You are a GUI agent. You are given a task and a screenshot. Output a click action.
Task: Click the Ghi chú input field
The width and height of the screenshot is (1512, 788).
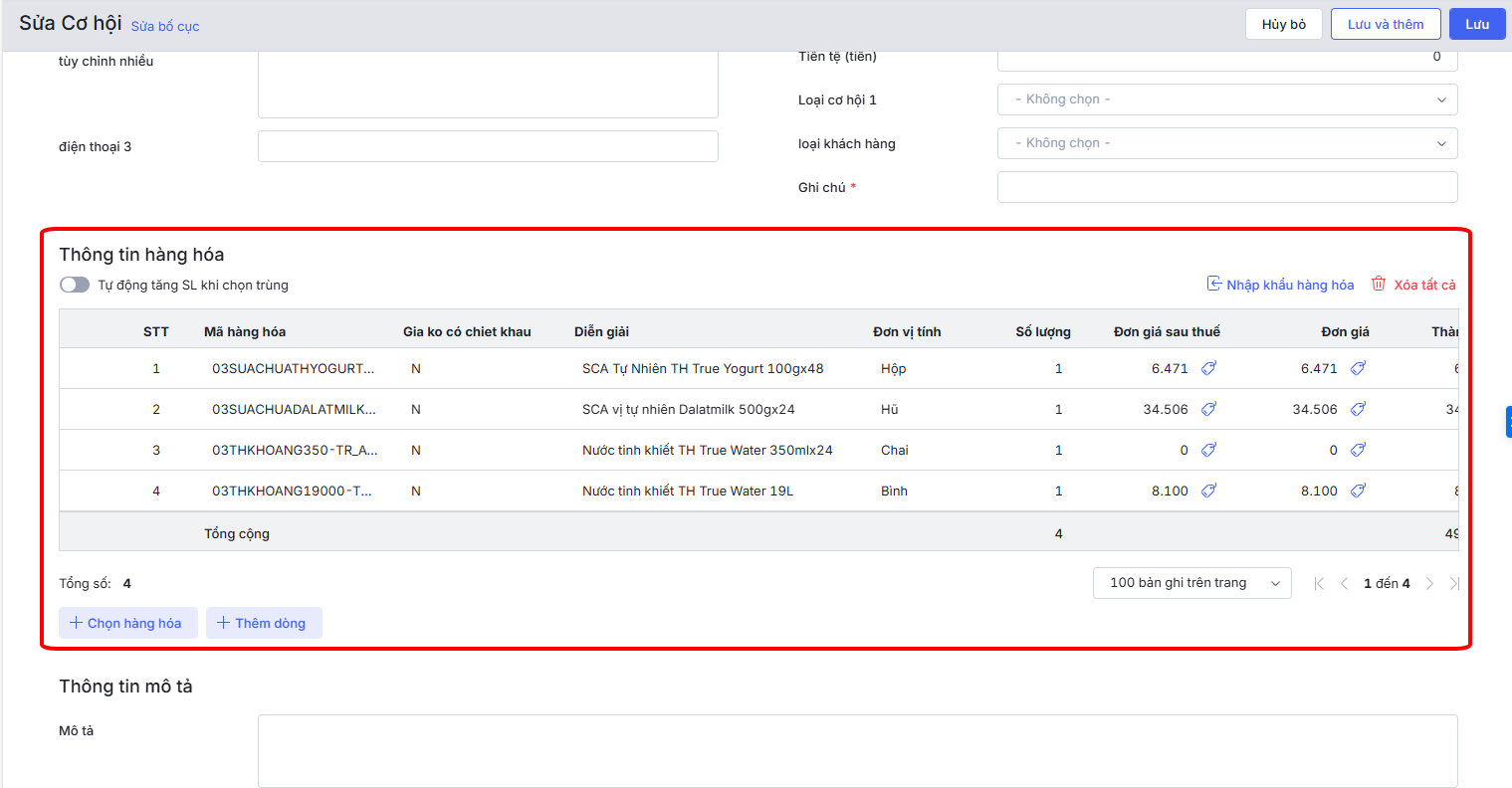click(1226, 187)
